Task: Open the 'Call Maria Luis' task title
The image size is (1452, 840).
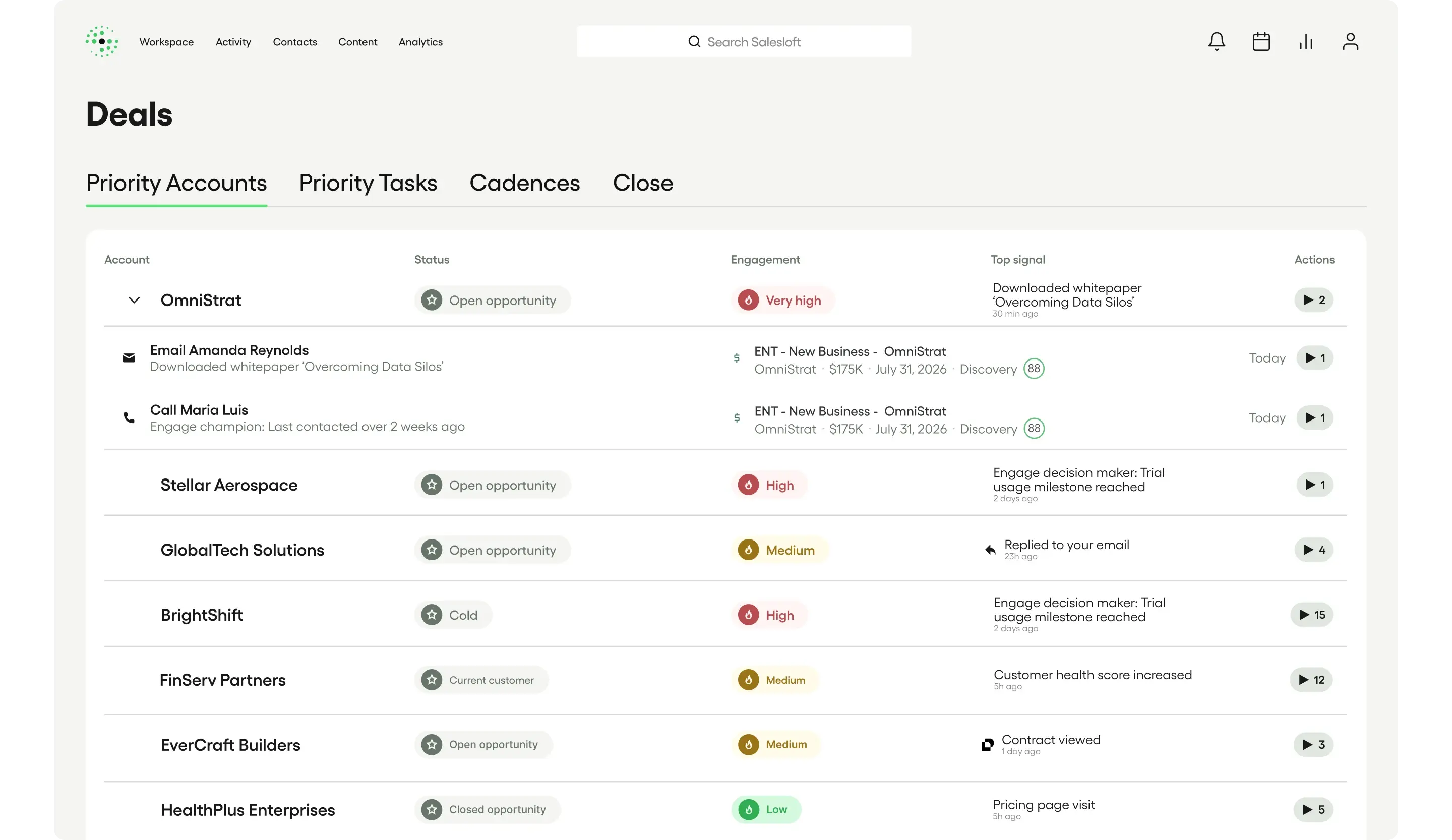Action: point(199,410)
